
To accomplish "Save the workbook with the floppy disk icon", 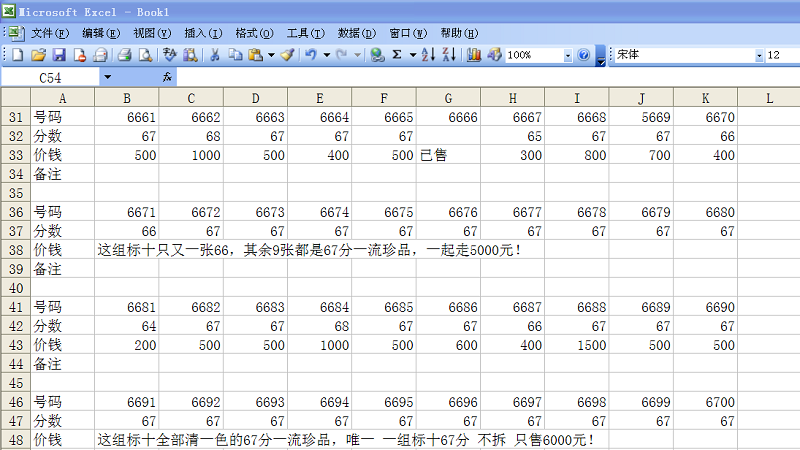I will (58, 55).
